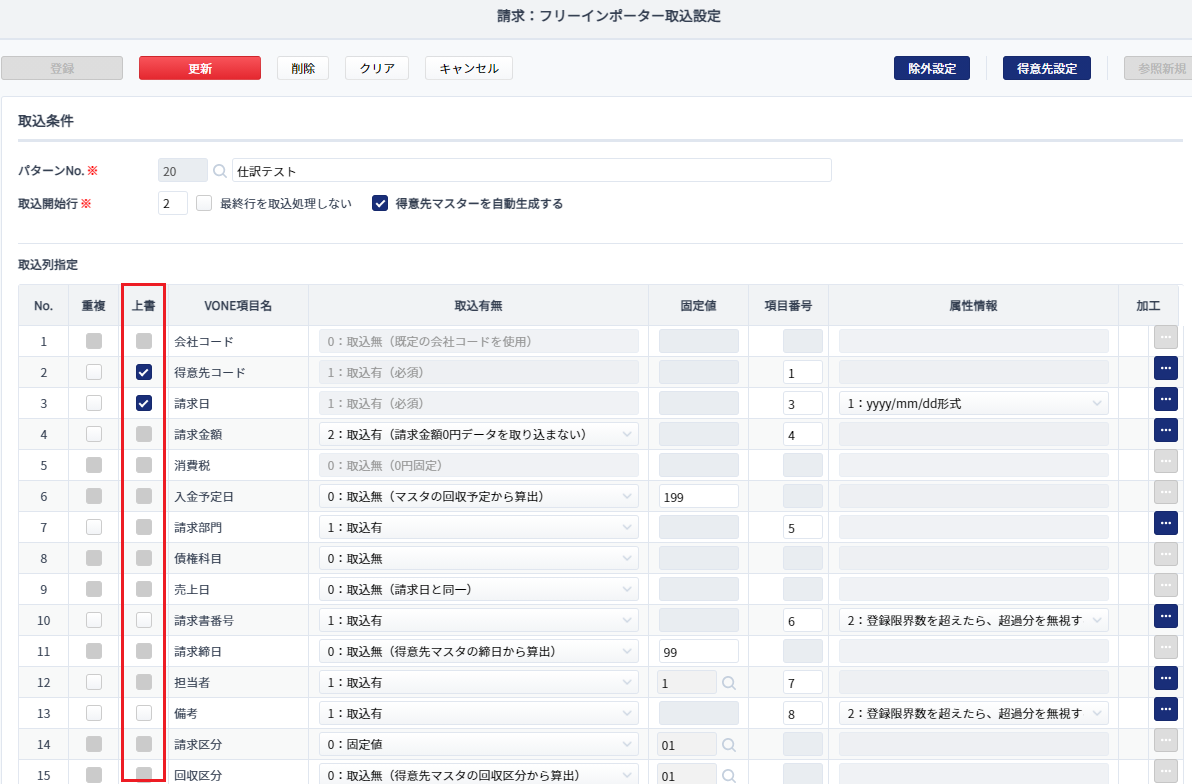Uncheck 上書 checkbox for 得意先コード
1192x784 pixels.
pos(144,372)
